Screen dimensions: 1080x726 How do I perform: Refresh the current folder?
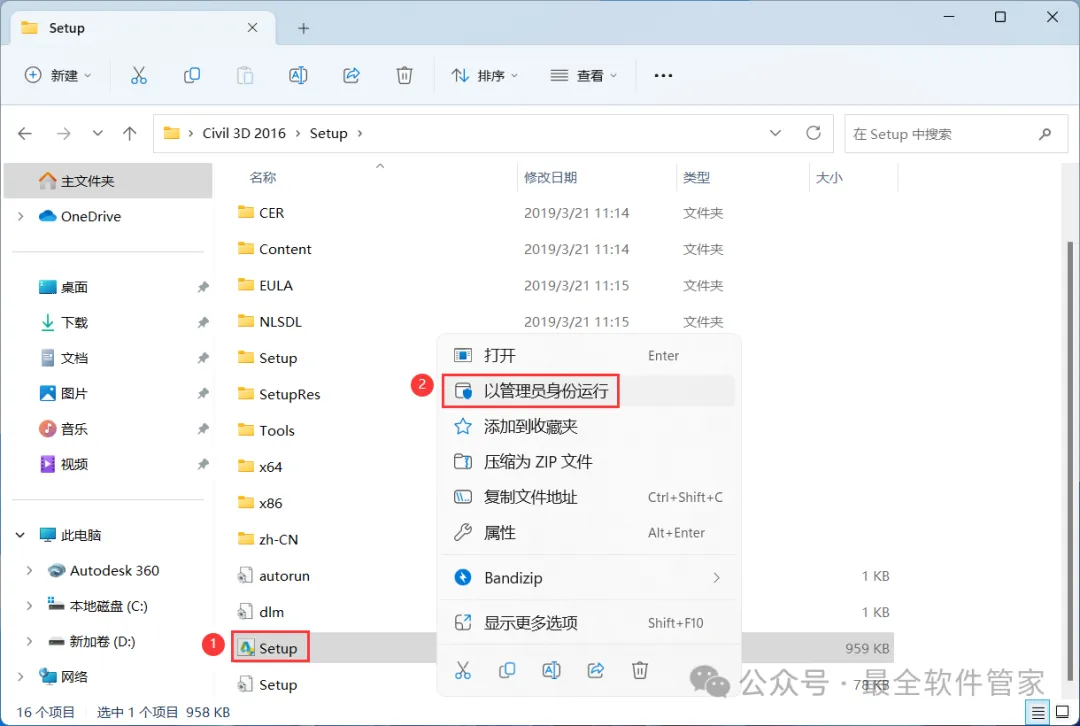(x=813, y=133)
